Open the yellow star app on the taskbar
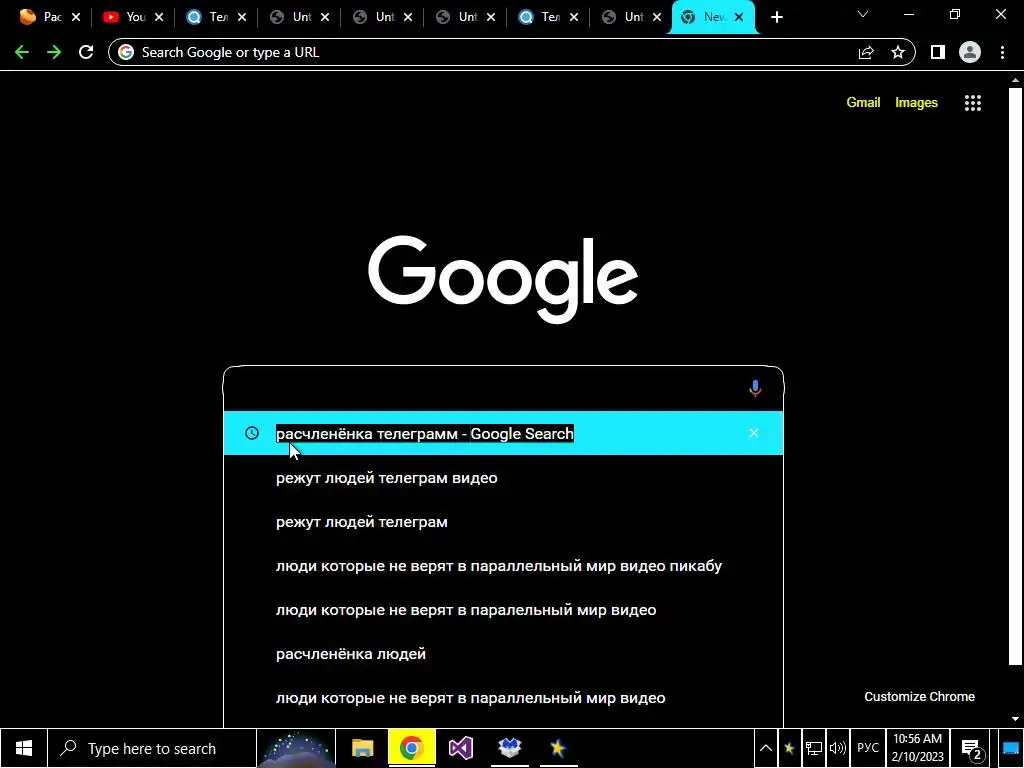Image resolution: width=1024 pixels, height=768 pixels. click(x=558, y=748)
